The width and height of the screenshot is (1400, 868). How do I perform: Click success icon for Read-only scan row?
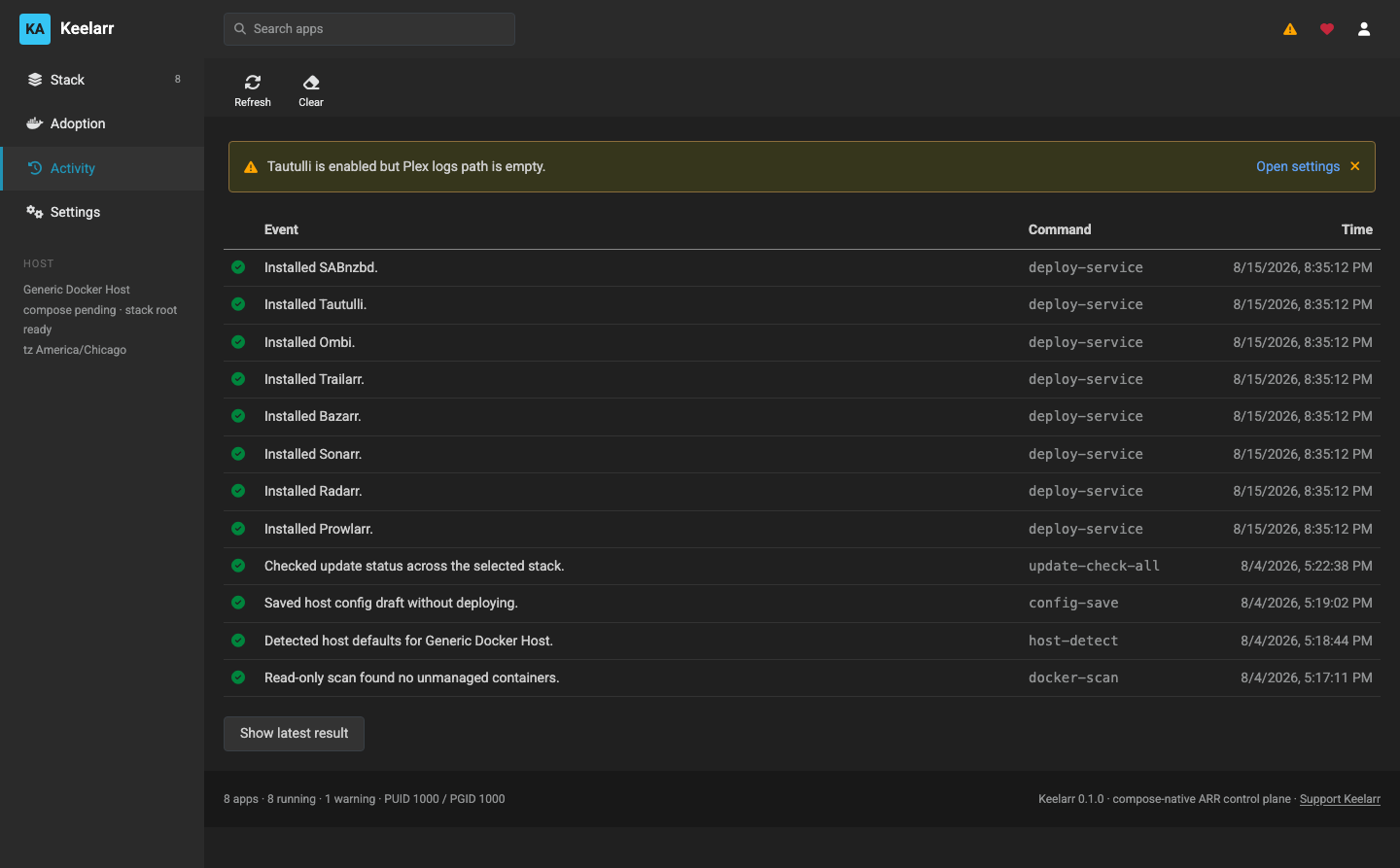click(x=238, y=677)
